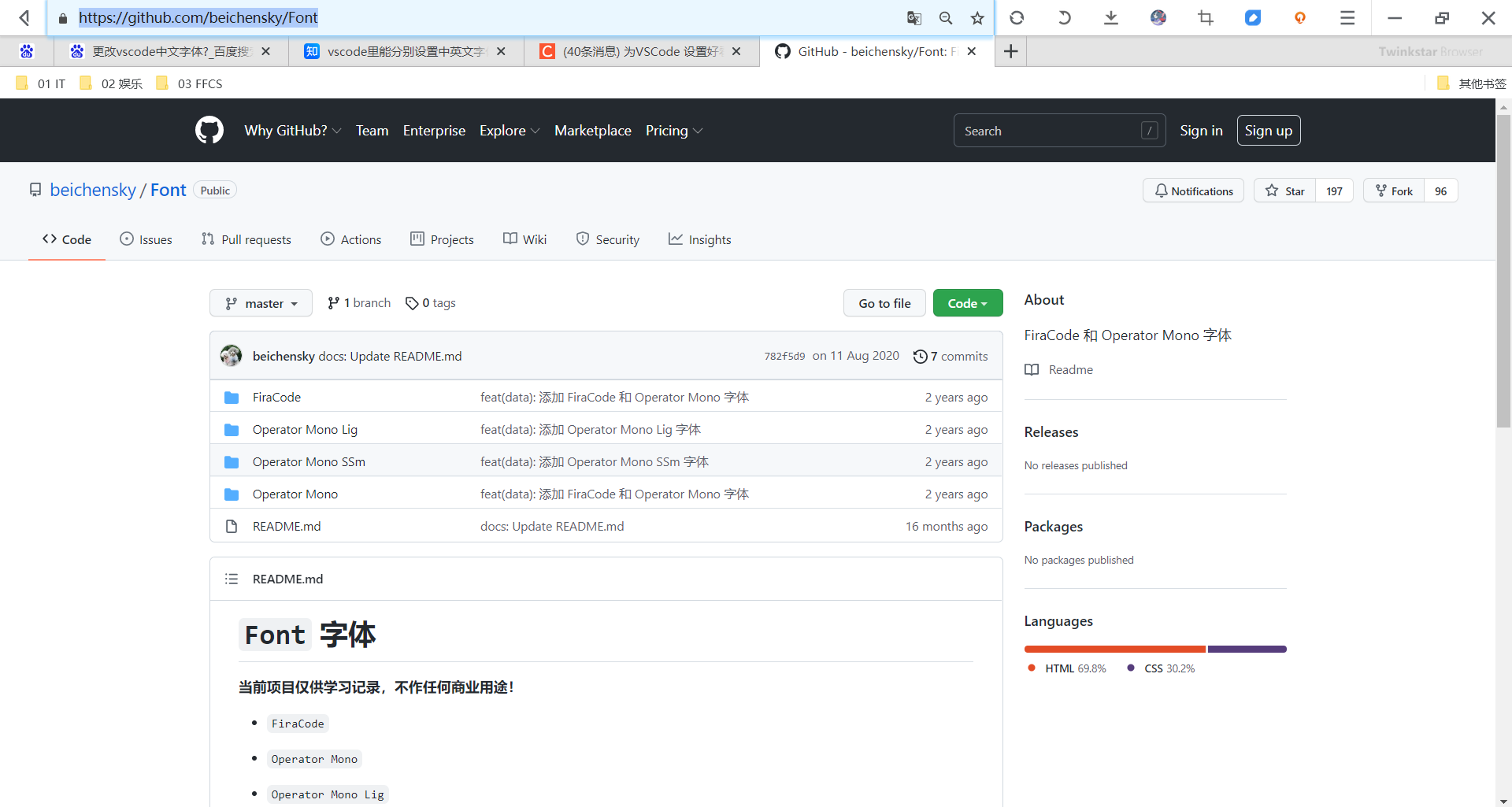This screenshot has height=807, width=1512.
Task: Star the repository
Action: pyautogui.click(x=1284, y=191)
